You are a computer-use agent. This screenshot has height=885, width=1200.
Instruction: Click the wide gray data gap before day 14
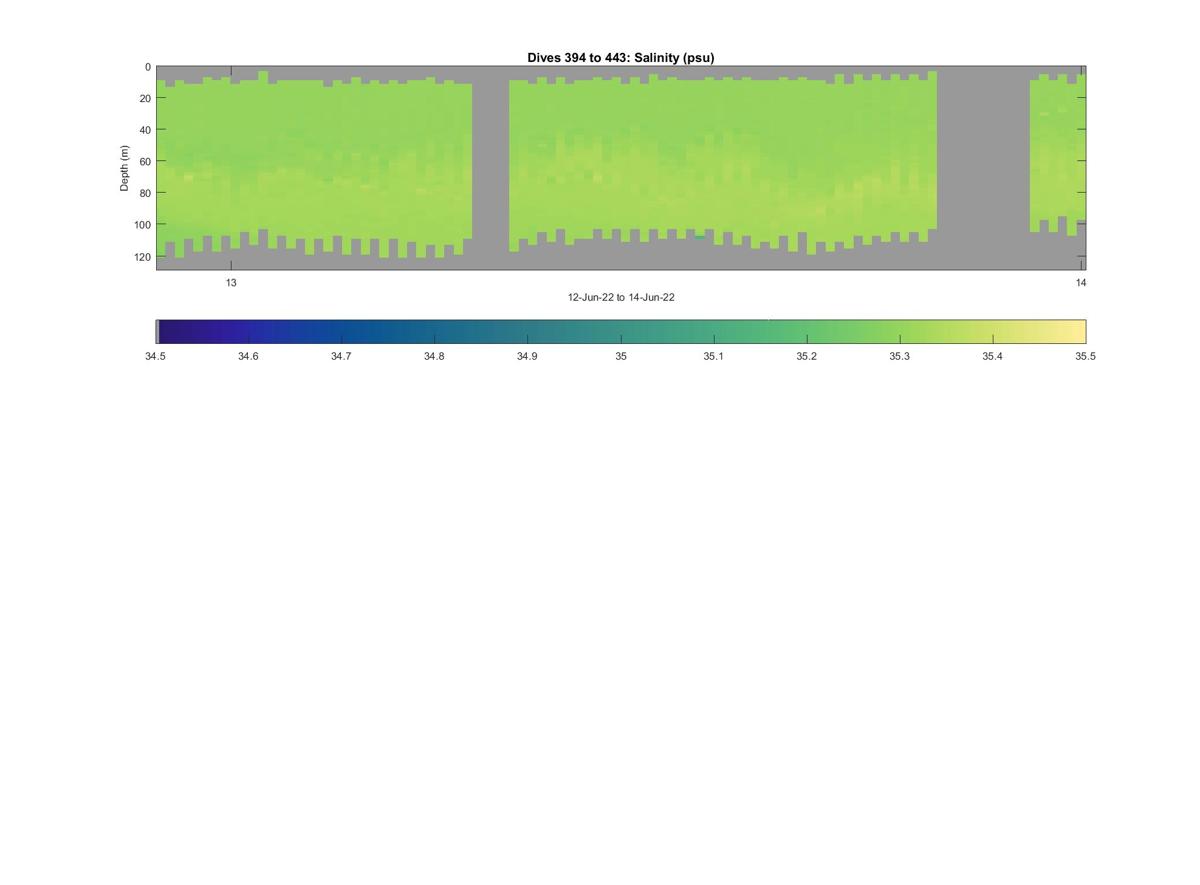click(983, 168)
